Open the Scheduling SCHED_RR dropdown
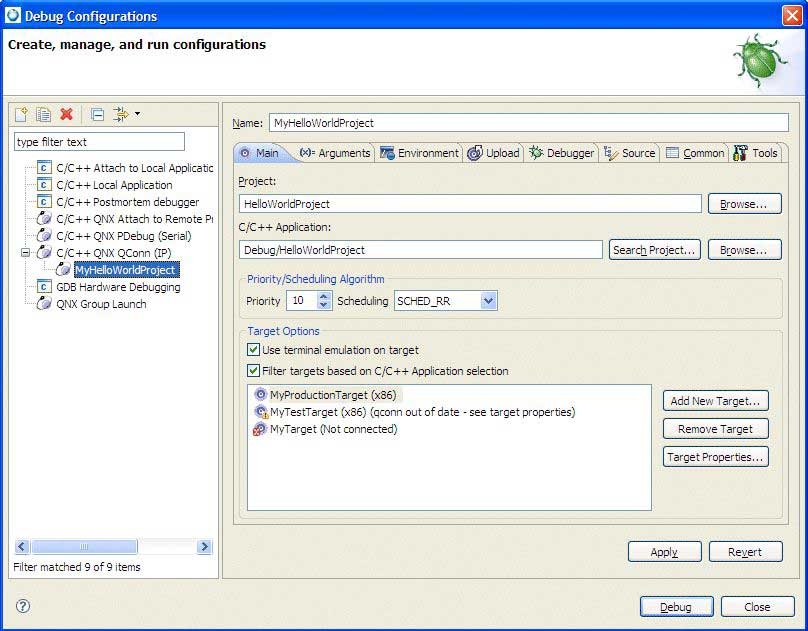Screen dimensions: 808x631 488,300
